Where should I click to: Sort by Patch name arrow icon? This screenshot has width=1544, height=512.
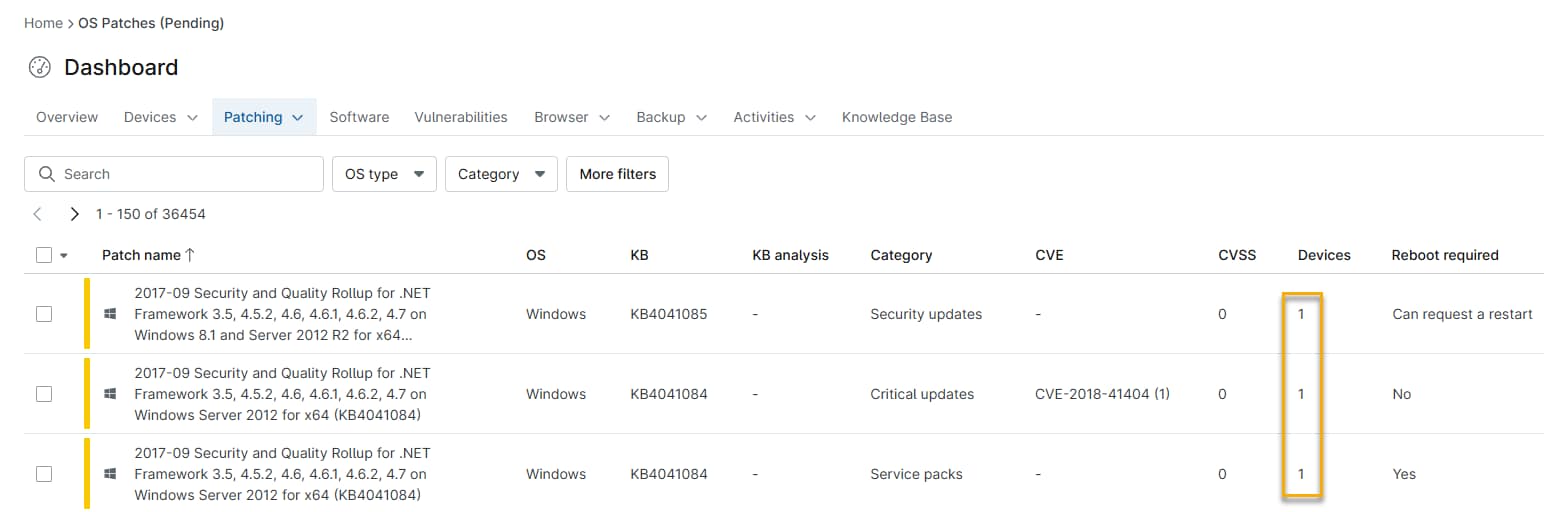click(x=190, y=255)
